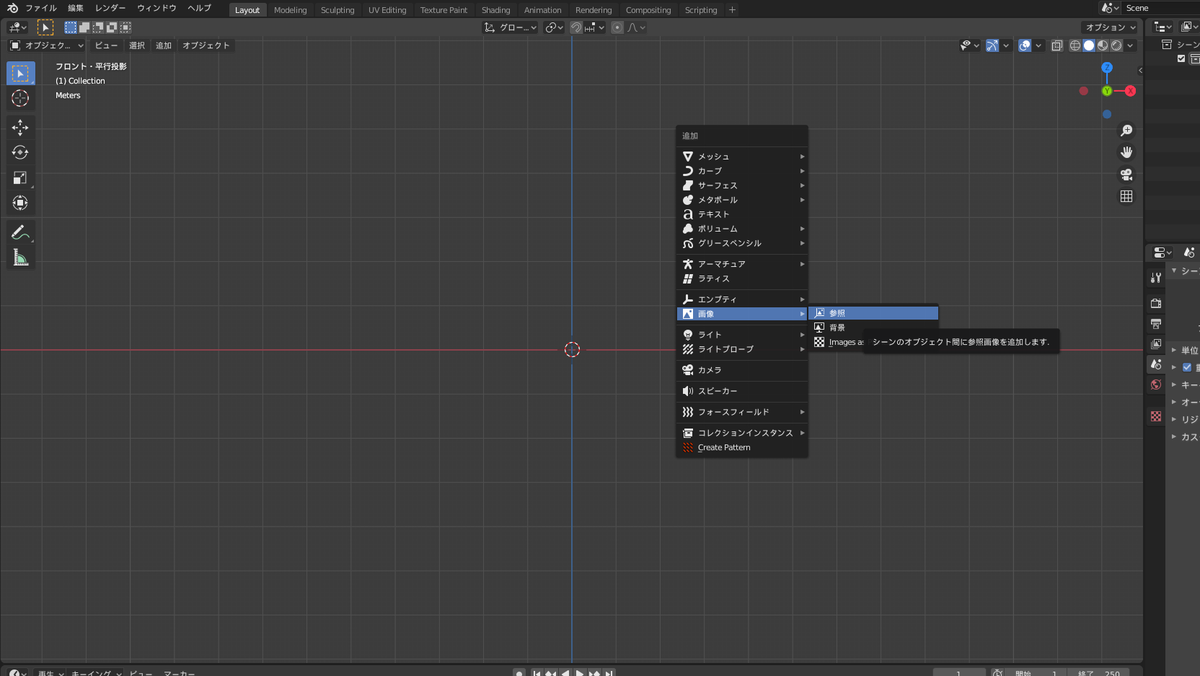Open the 追加 menu in viewport header

pos(163,45)
